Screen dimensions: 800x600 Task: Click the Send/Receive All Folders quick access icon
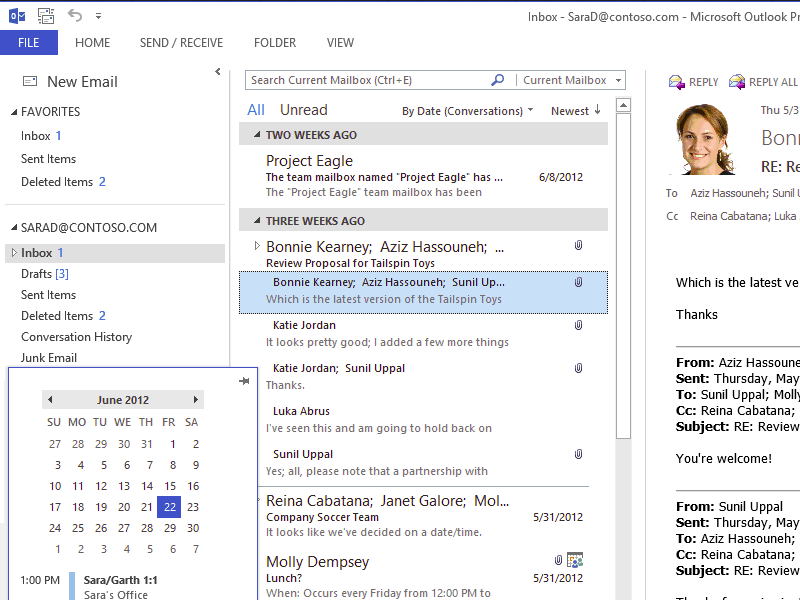click(x=46, y=16)
